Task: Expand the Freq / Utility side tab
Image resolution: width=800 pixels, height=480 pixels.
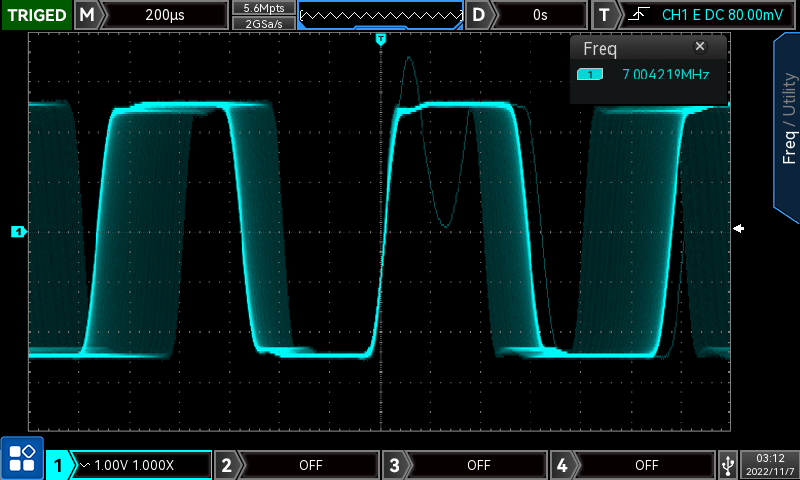Action: (x=788, y=125)
